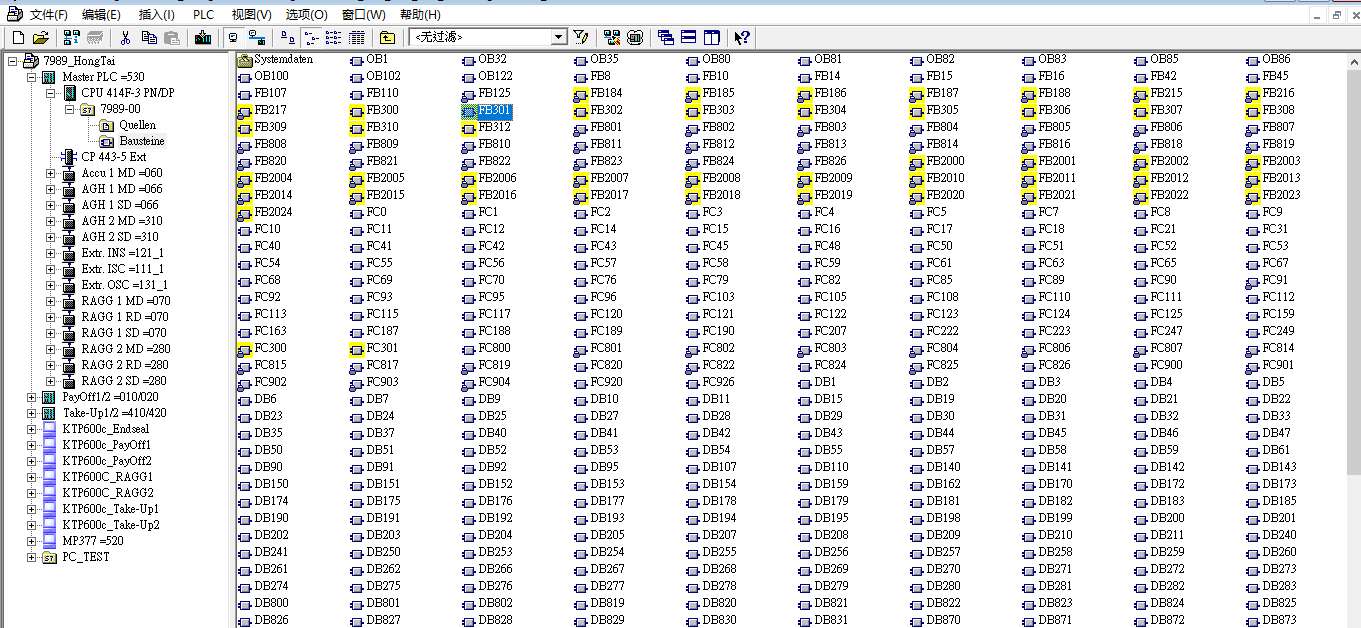Select the KTP600c_Endseal tree item

pyautogui.click(x=106, y=429)
